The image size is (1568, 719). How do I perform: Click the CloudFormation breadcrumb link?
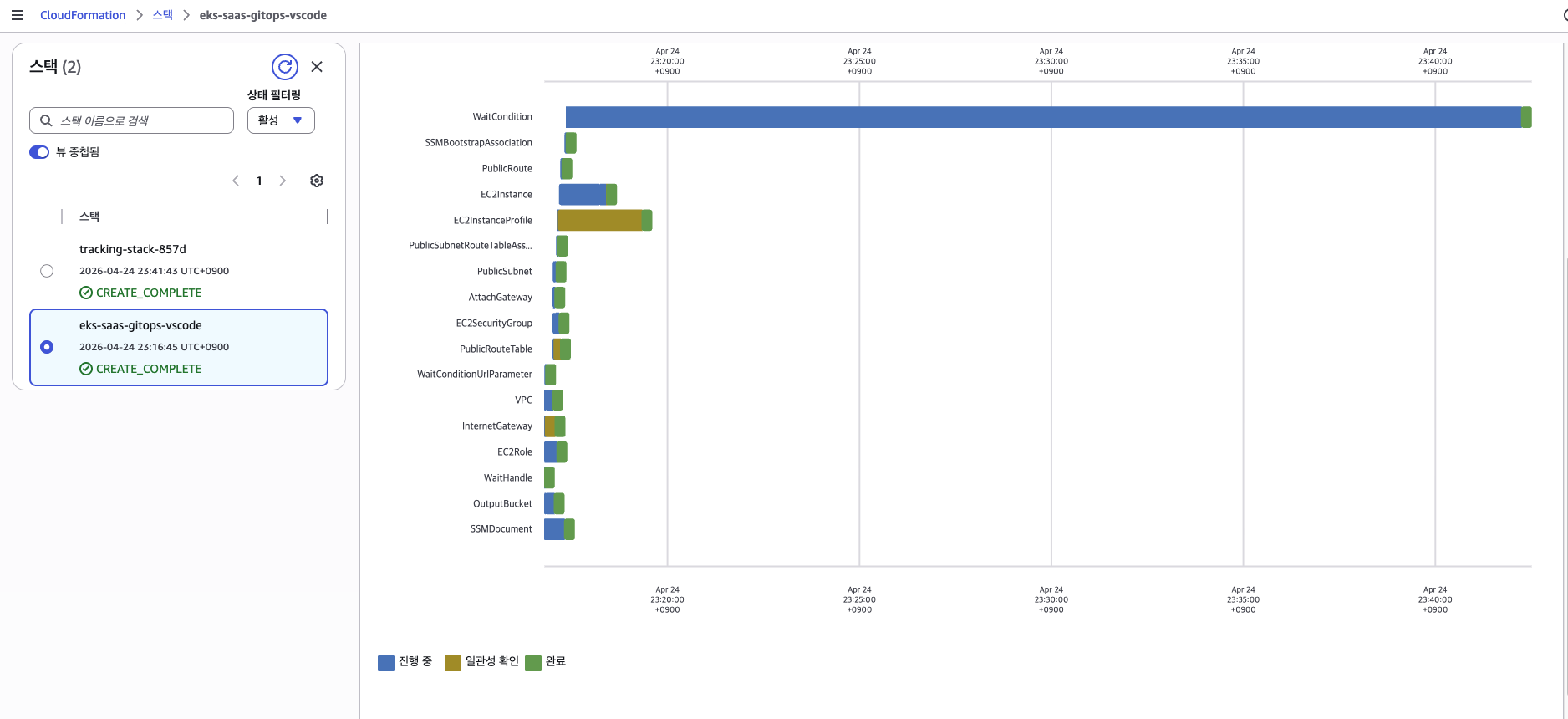83,15
